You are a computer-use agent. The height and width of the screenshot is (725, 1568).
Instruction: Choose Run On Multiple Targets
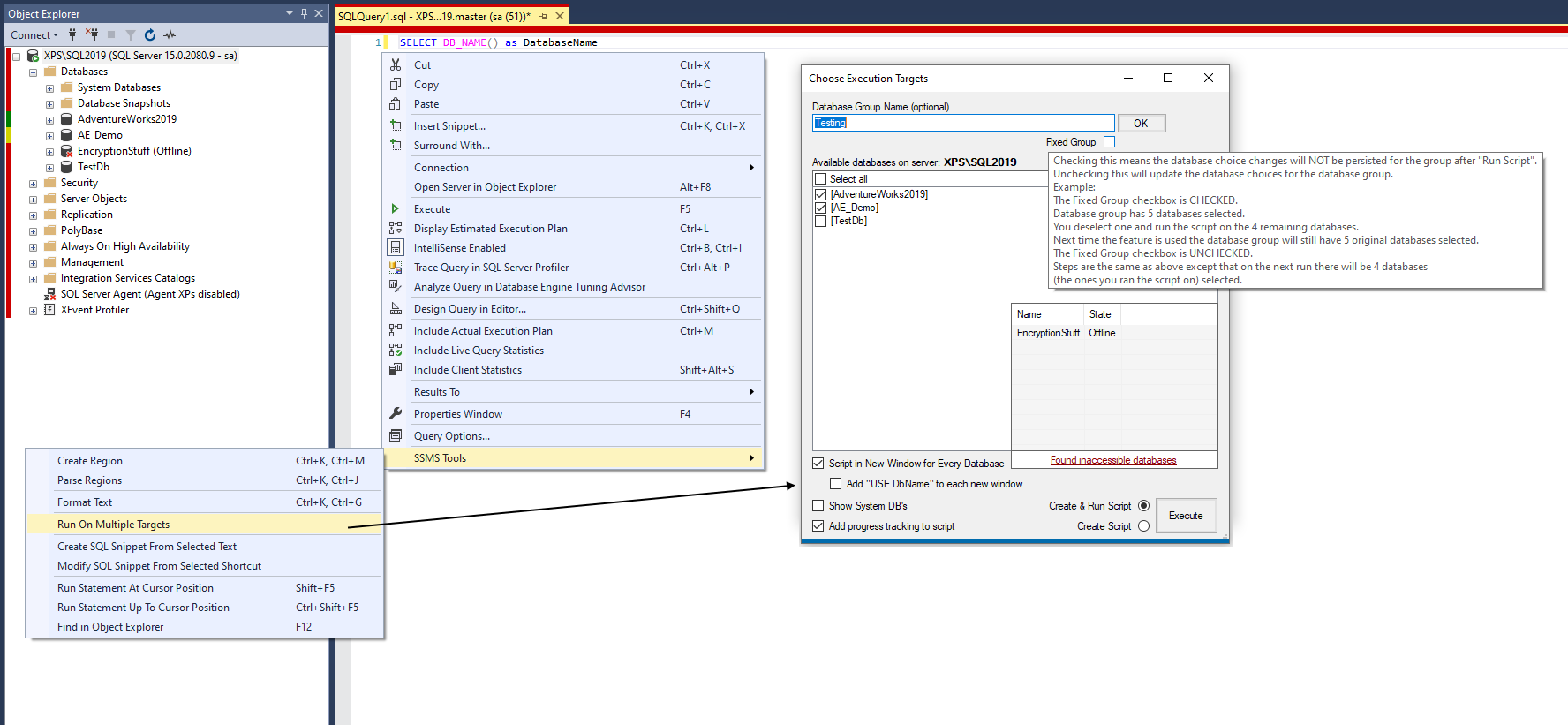tap(205, 525)
